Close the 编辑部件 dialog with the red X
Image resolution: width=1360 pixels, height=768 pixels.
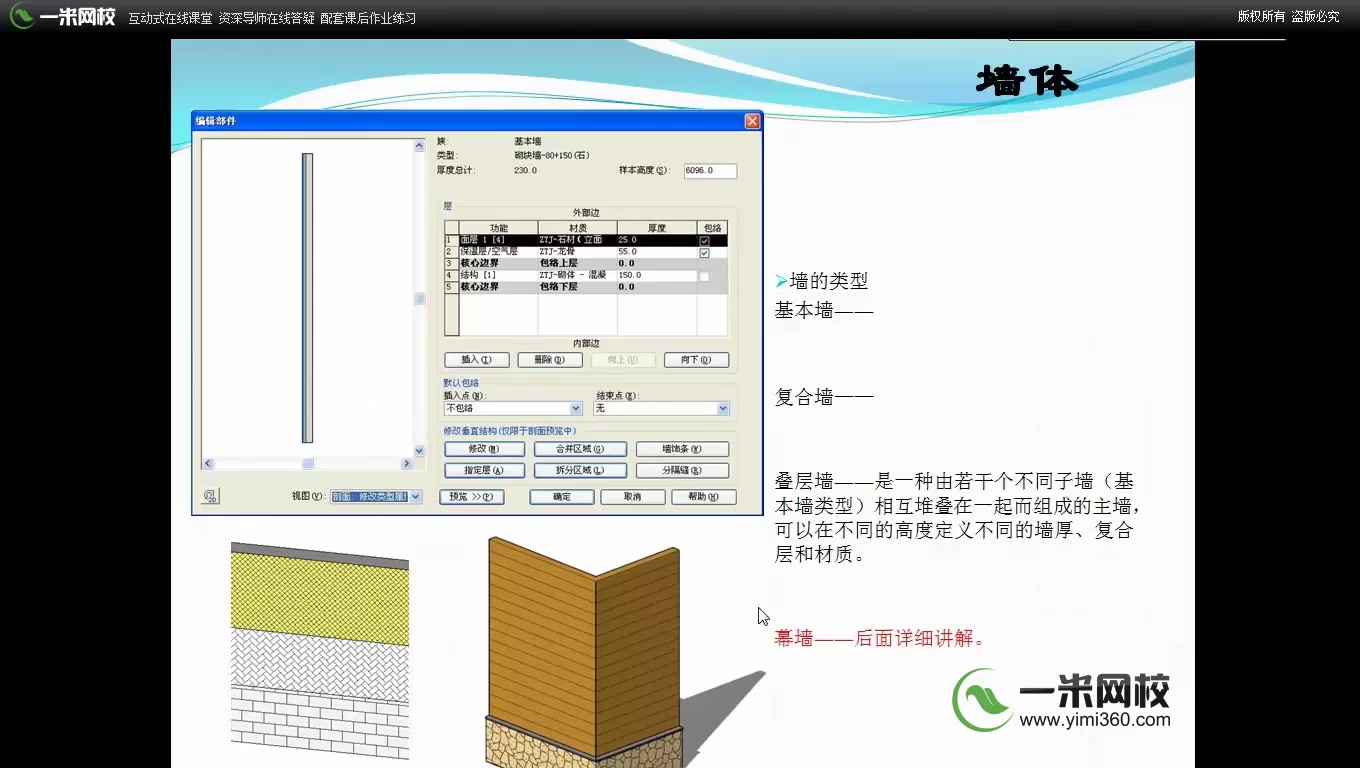coord(752,121)
